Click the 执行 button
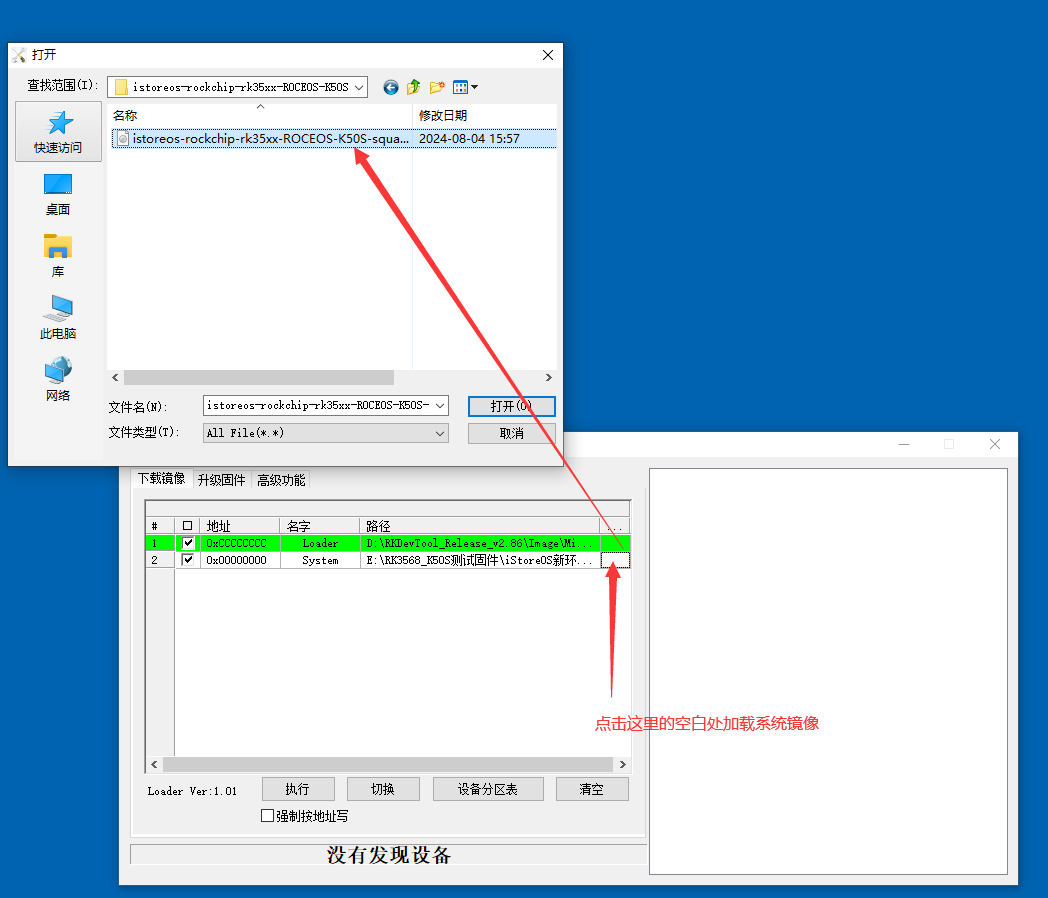Screen dimensions: 1048x898 tap(297, 789)
